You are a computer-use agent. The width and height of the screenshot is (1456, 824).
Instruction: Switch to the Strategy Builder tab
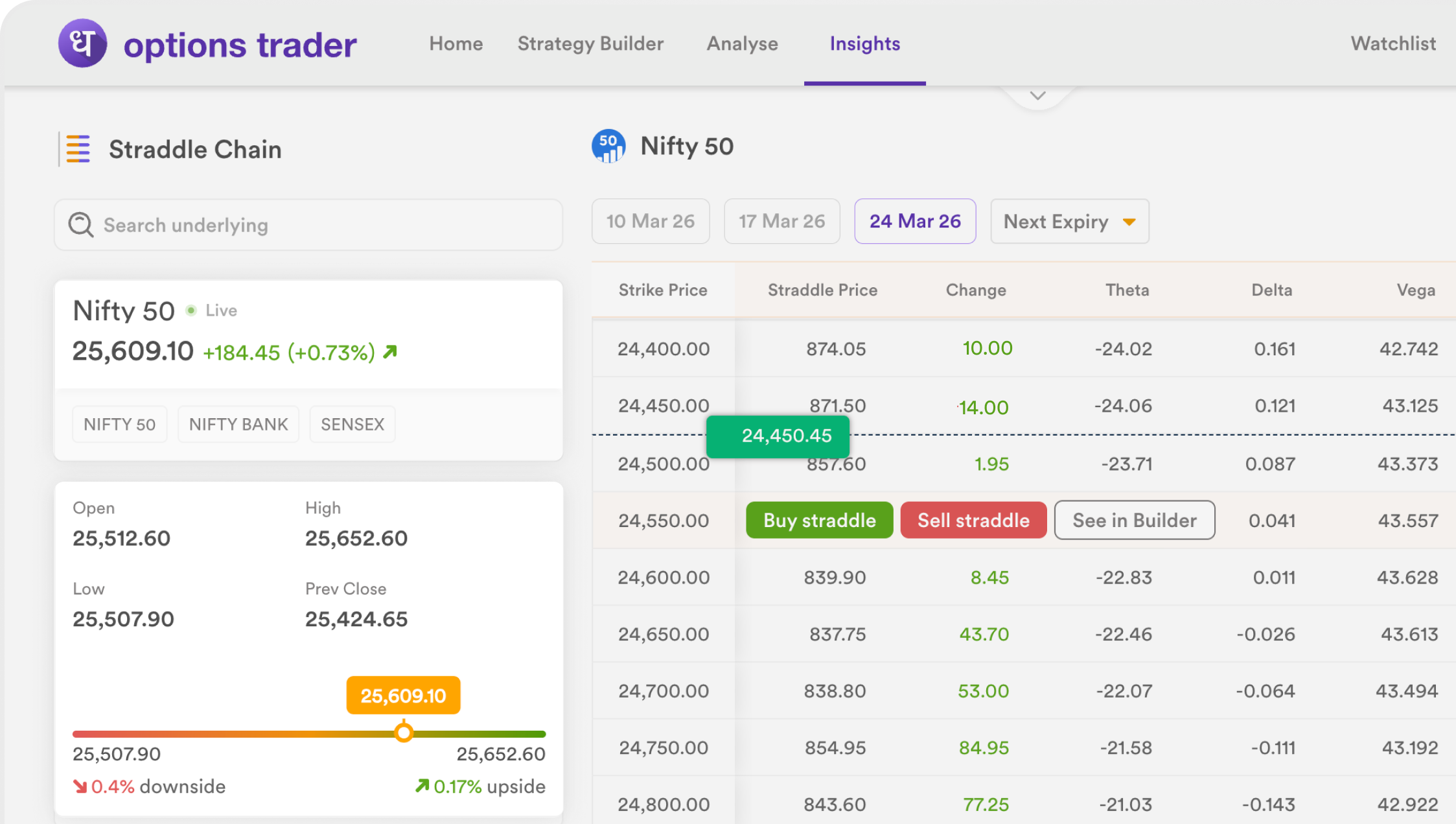pos(590,43)
